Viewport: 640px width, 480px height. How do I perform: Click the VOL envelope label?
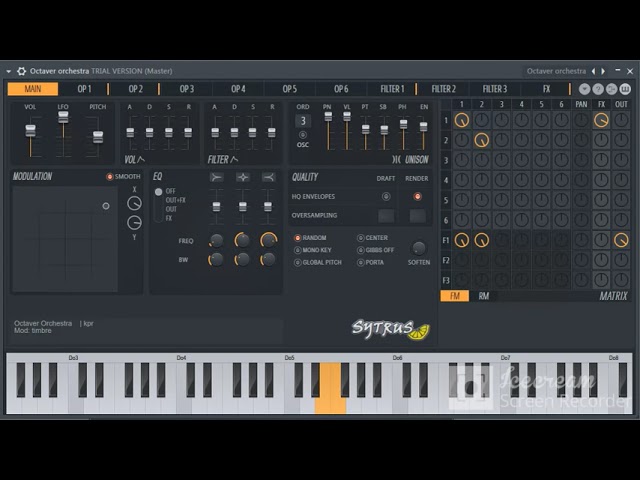click(x=134, y=160)
